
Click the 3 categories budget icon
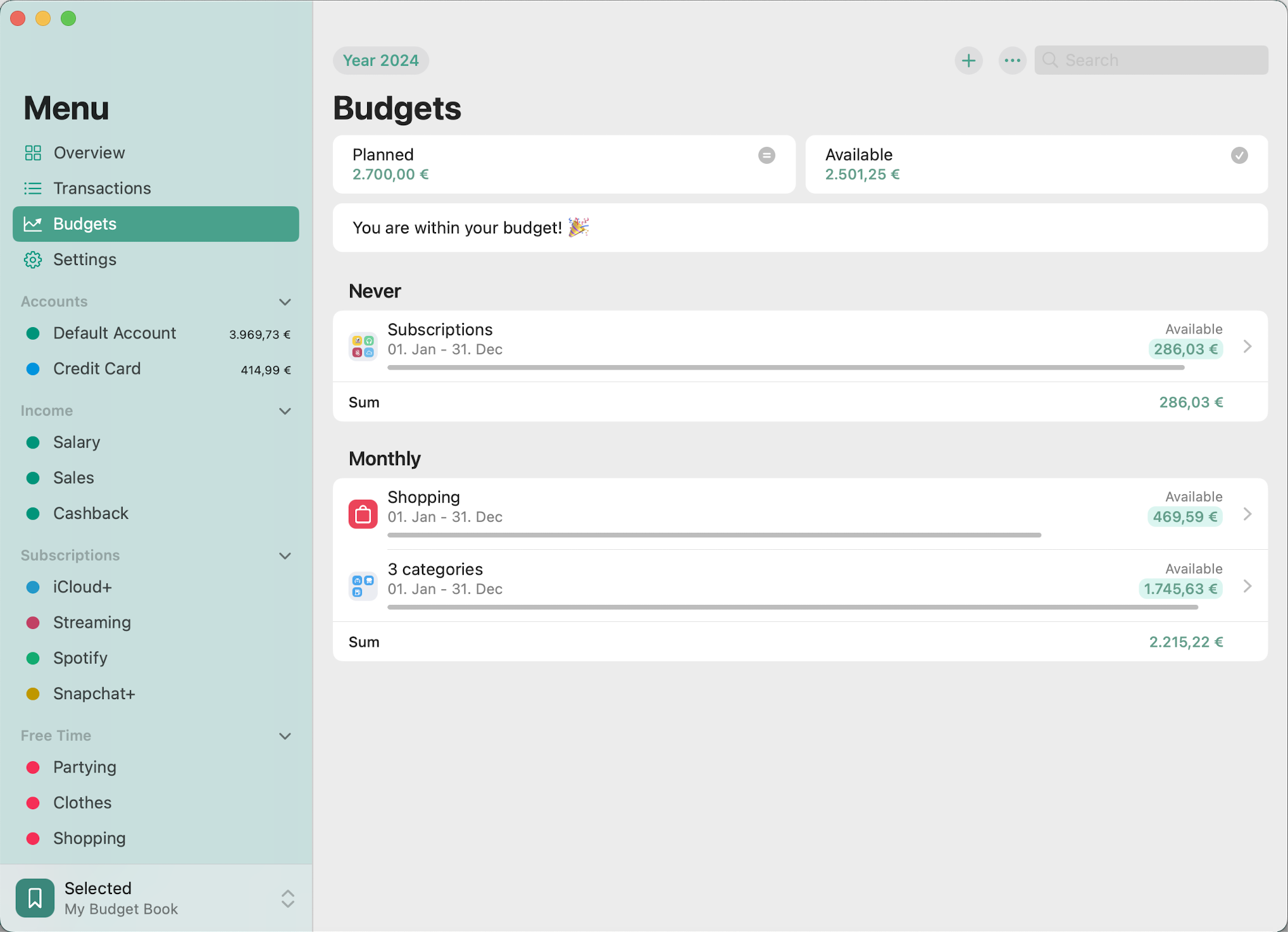[363, 586]
